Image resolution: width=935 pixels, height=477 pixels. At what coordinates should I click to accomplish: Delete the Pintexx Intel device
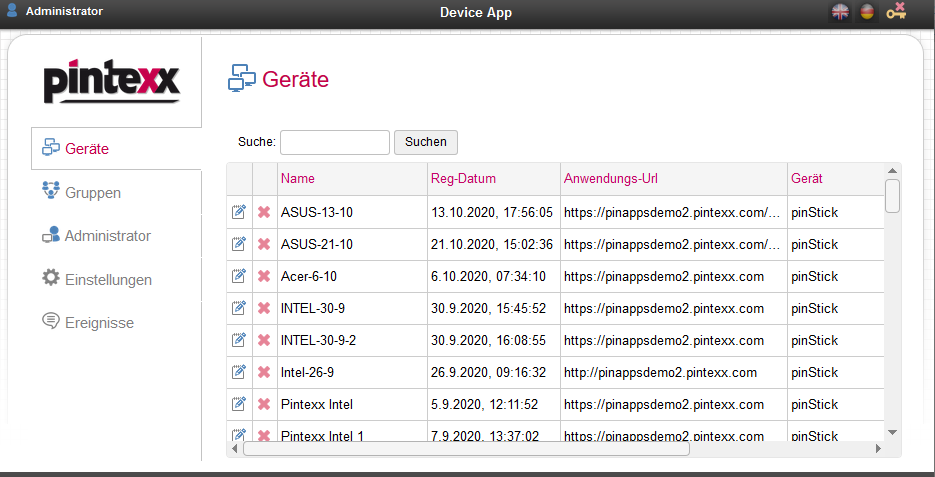click(x=264, y=404)
